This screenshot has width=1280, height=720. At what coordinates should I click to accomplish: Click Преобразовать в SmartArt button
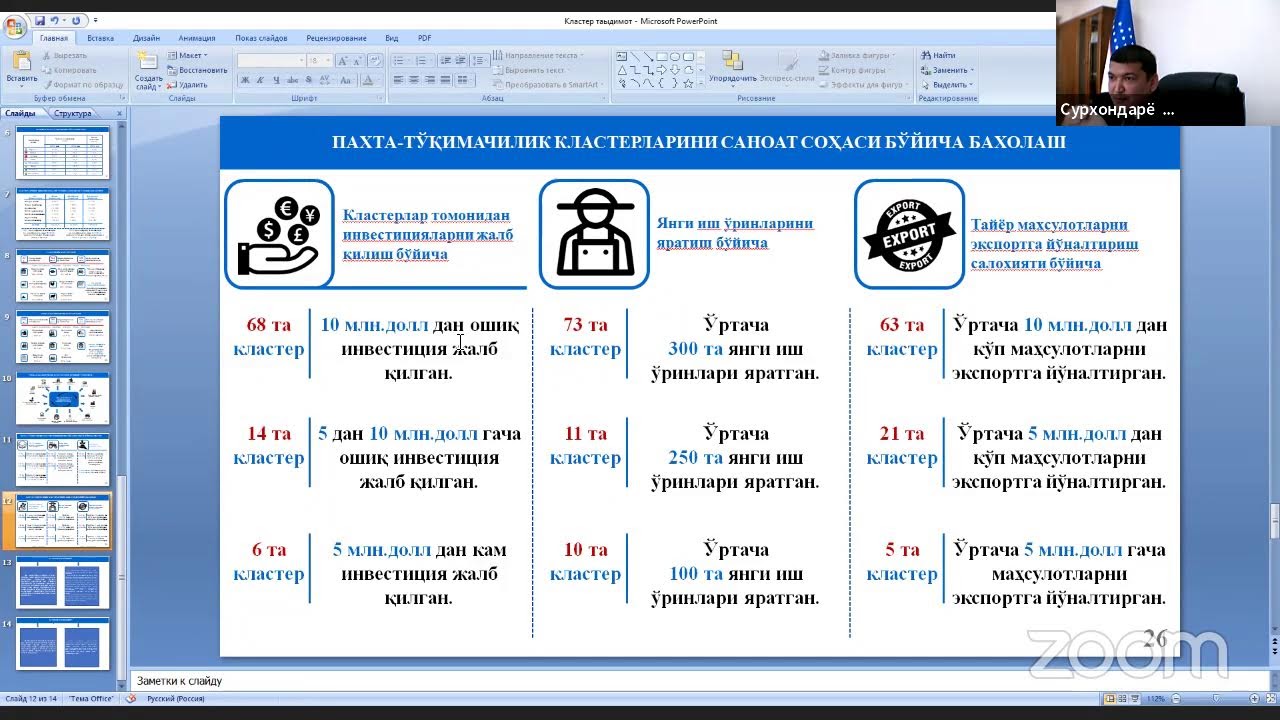pyautogui.click(x=546, y=85)
